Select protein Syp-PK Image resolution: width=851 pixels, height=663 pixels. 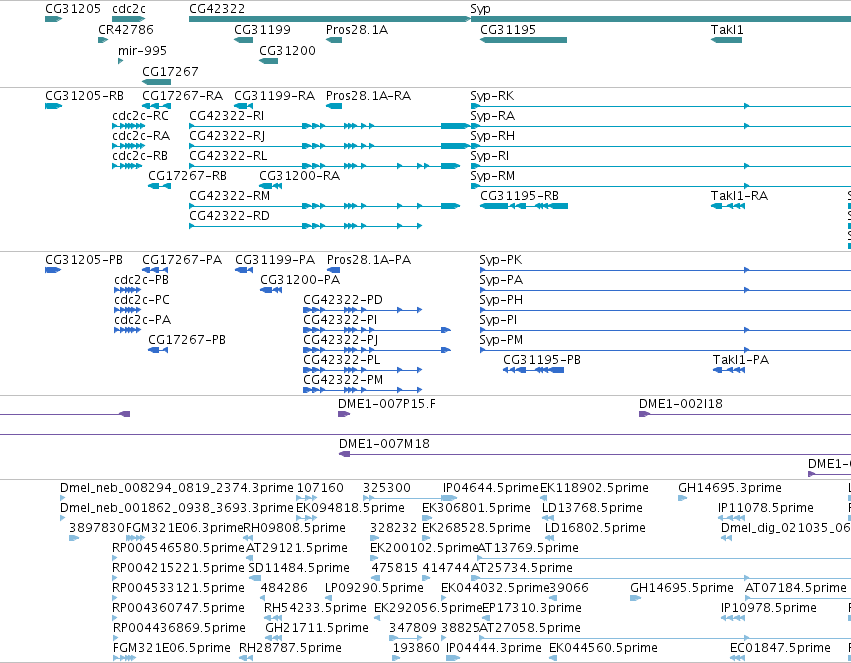[500, 260]
